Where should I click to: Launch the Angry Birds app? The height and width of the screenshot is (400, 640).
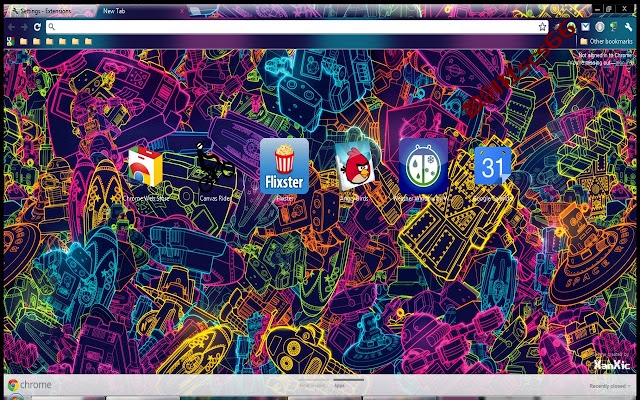tap(354, 167)
